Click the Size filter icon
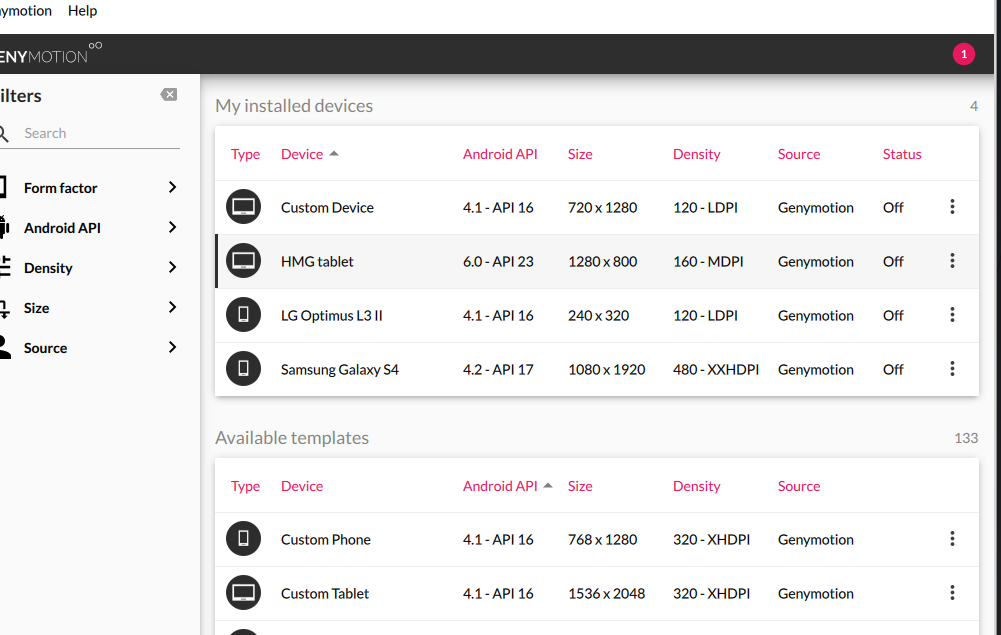Viewport: 1001px width, 635px height. click(4, 309)
